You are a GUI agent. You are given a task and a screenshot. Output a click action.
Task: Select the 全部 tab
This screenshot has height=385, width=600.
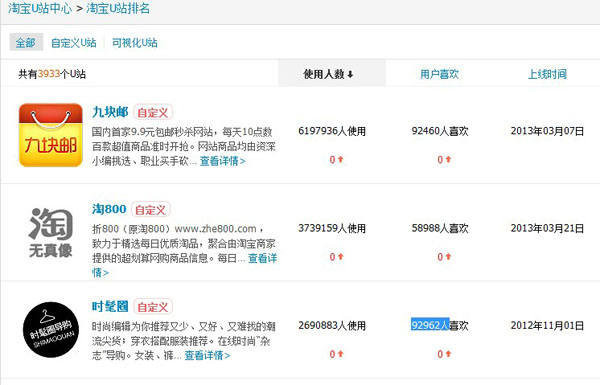pyautogui.click(x=26, y=42)
